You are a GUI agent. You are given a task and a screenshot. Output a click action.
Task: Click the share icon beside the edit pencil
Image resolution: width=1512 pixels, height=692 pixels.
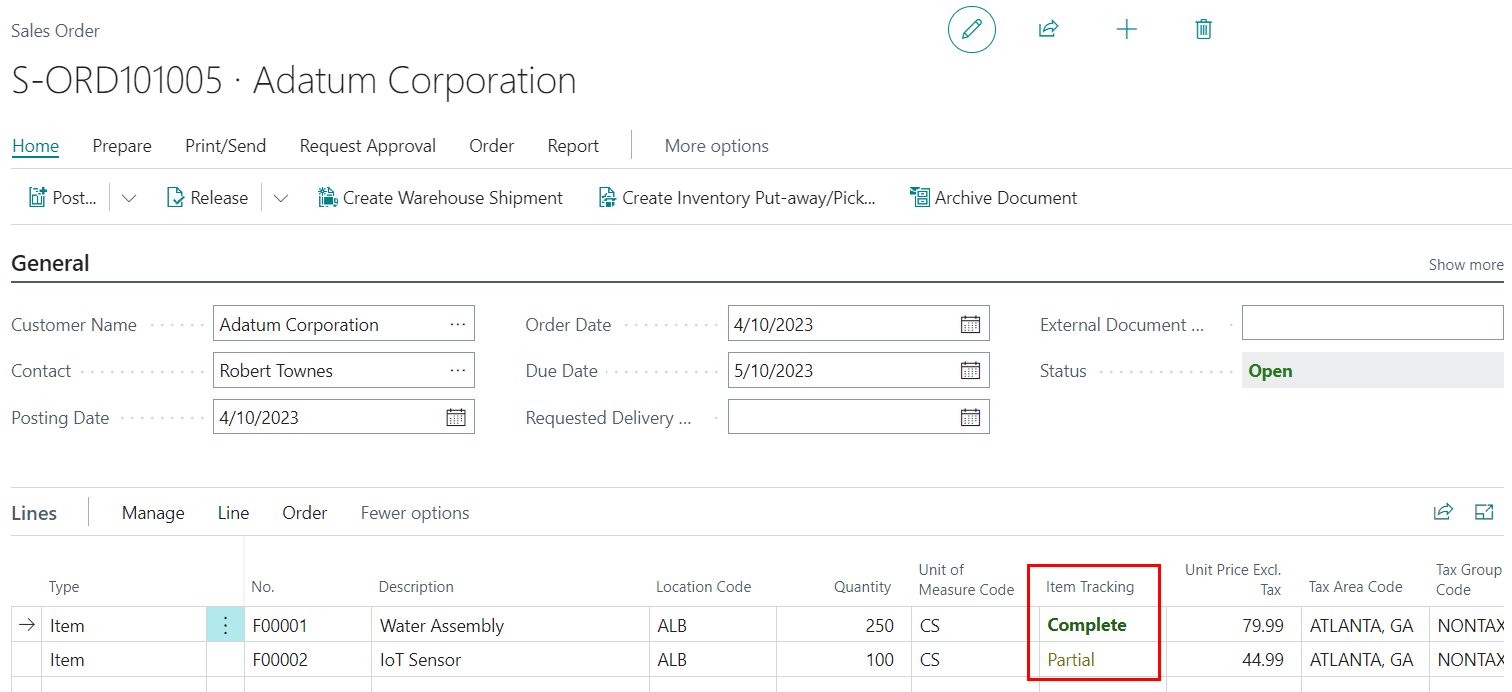[1048, 29]
